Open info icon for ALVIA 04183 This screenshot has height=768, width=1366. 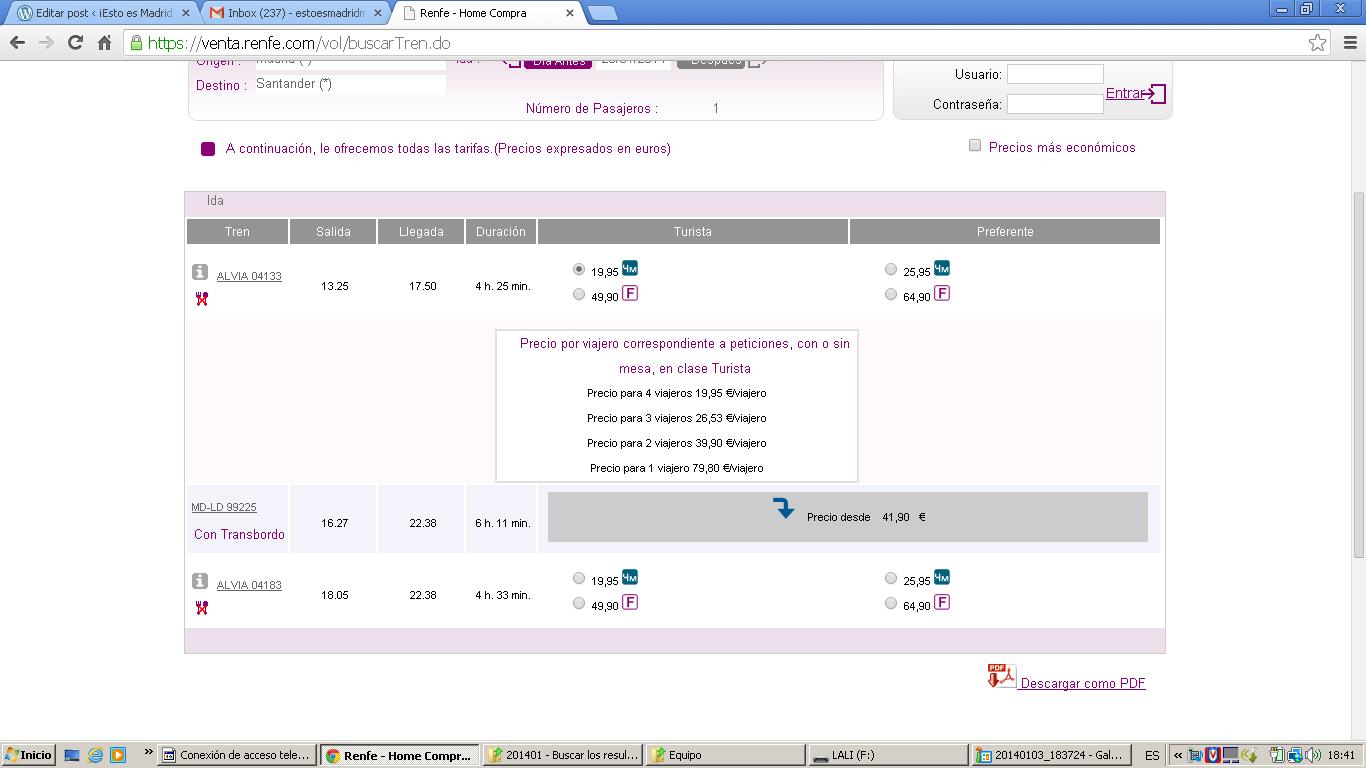[x=200, y=581]
